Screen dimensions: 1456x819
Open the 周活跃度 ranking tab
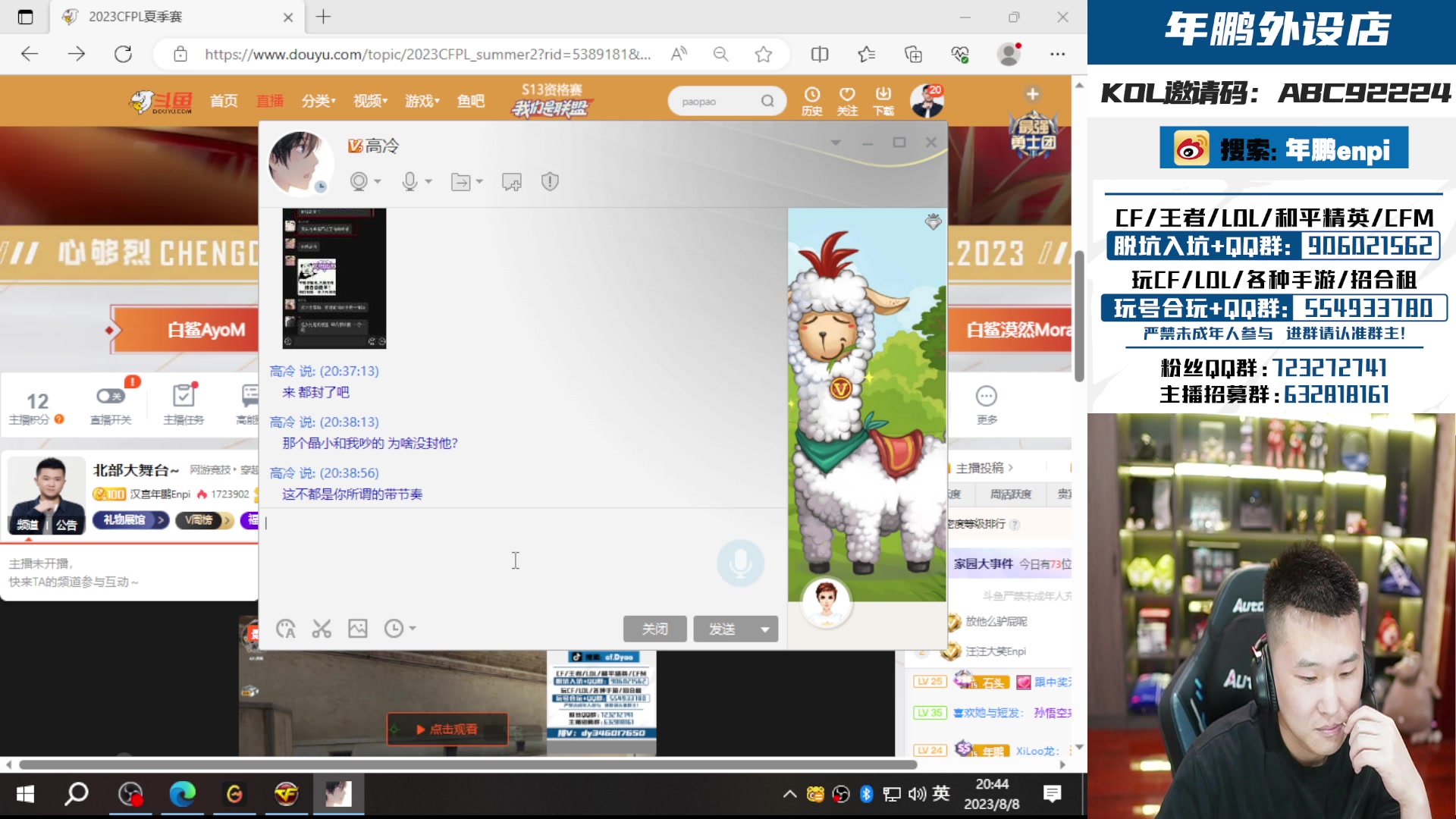tap(1011, 494)
